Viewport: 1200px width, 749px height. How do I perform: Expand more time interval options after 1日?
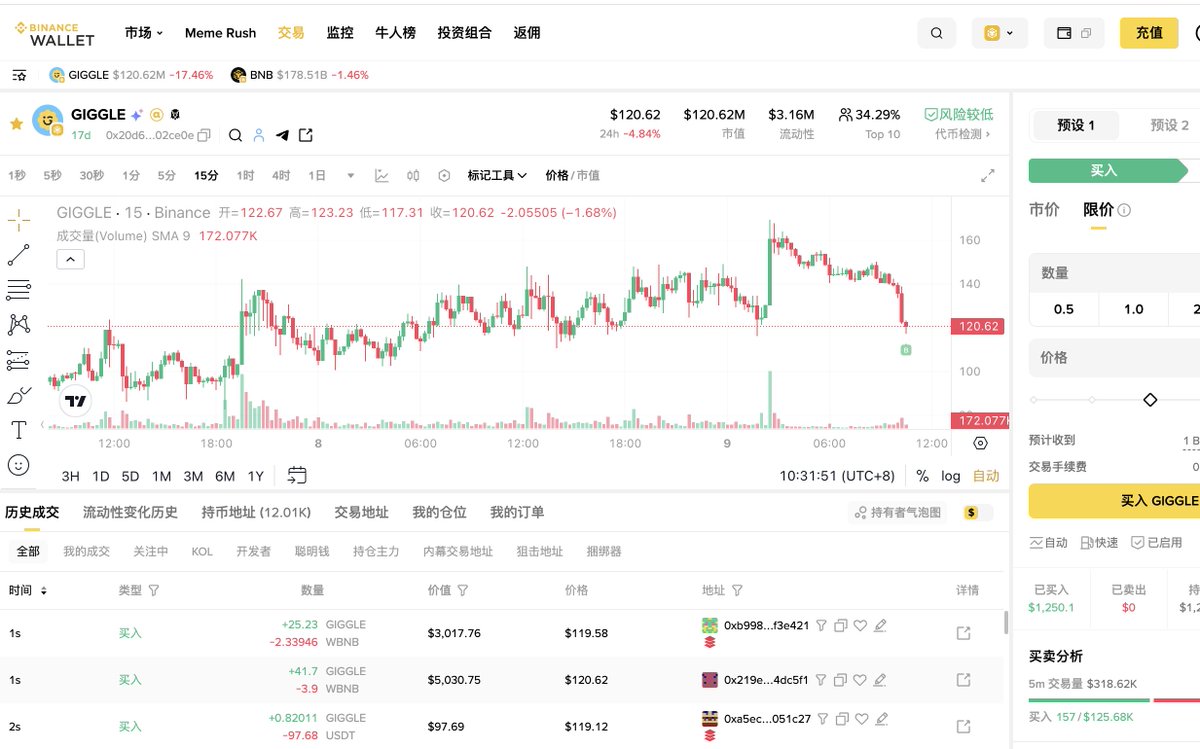tap(351, 176)
